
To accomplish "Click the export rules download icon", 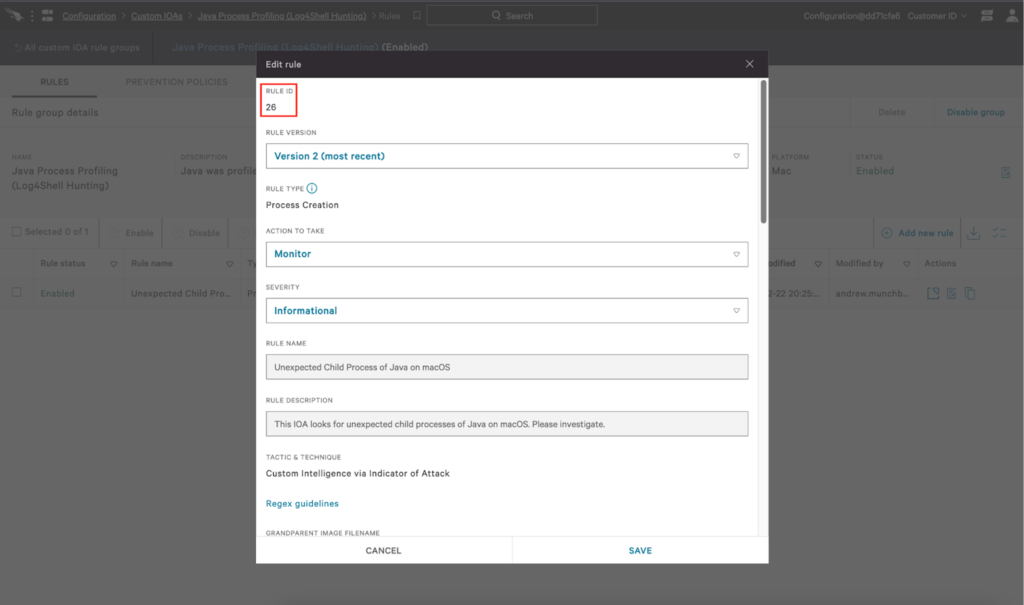I will coord(972,232).
